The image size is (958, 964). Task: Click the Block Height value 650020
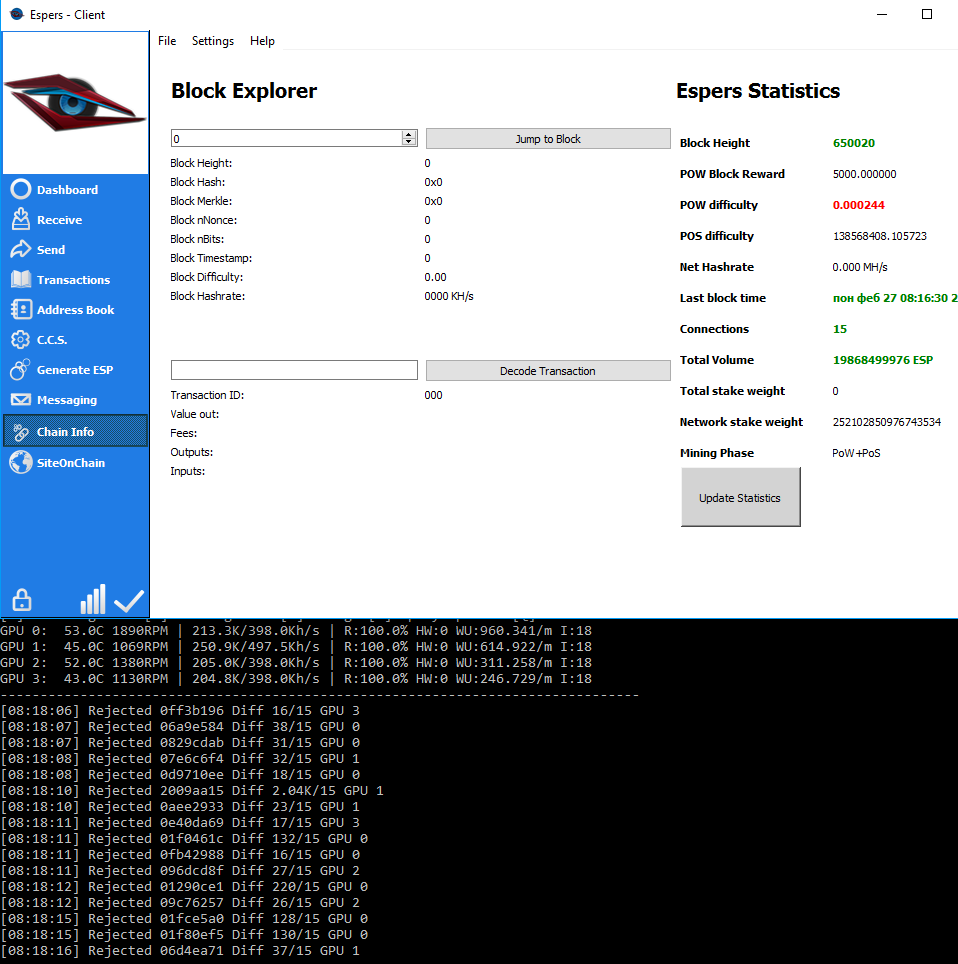click(853, 143)
